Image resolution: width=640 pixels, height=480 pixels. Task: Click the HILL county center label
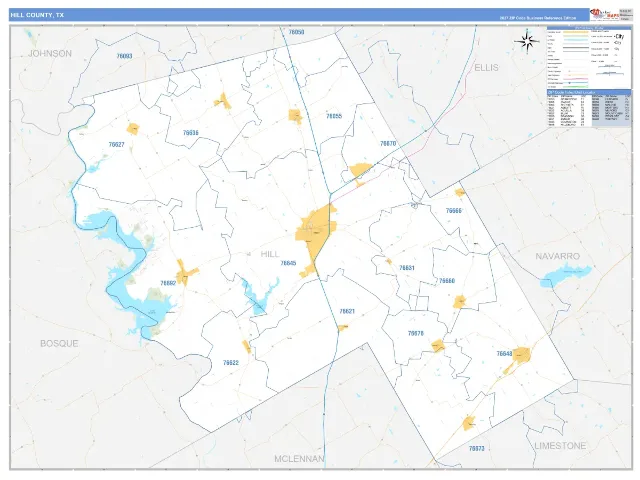click(x=270, y=254)
